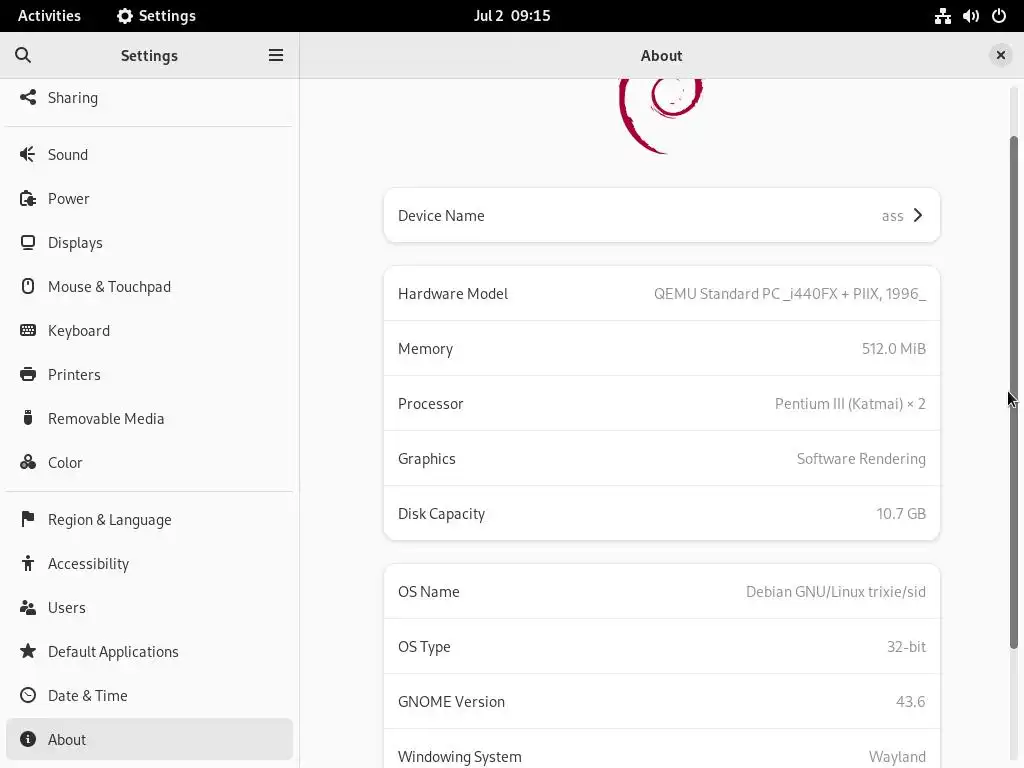Screen dimensions: 1024x768
Task: Click the Keyboard icon in sidebar
Action: (27, 330)
